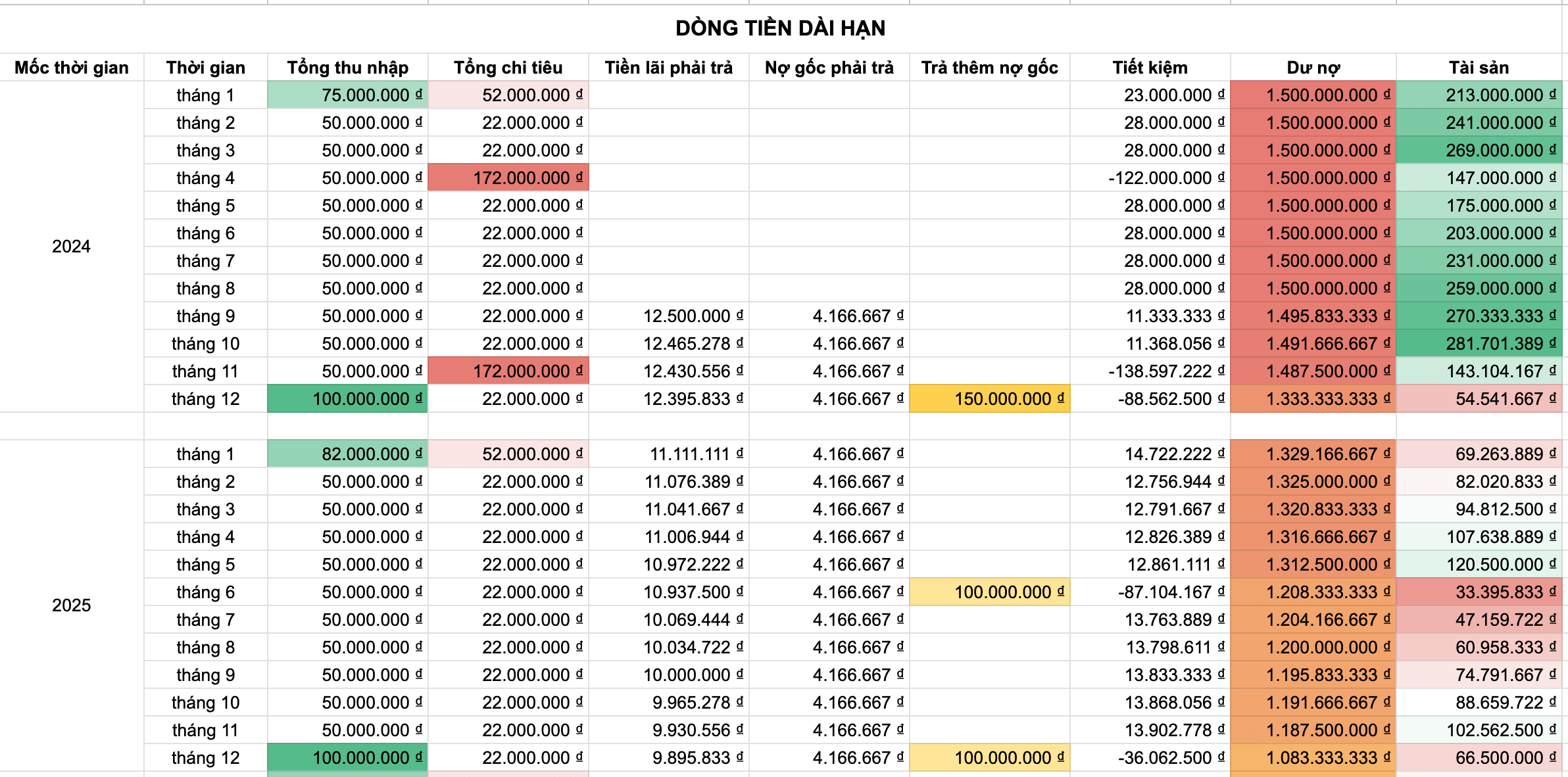Click savings cell 14.722.222 ₫
1568x777 pixels.
click(1150, 454)
